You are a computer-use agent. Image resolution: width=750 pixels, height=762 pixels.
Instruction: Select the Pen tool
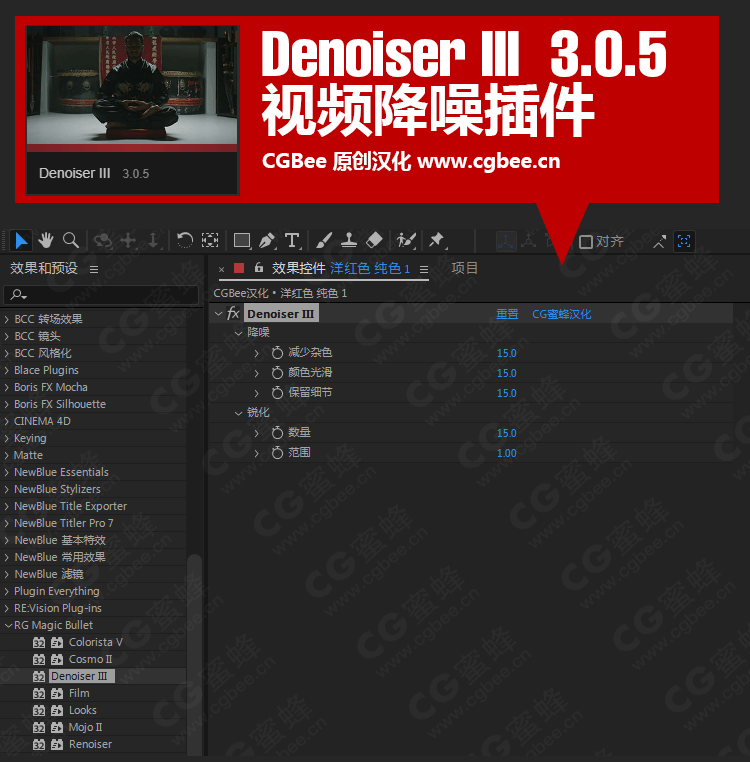267,241
